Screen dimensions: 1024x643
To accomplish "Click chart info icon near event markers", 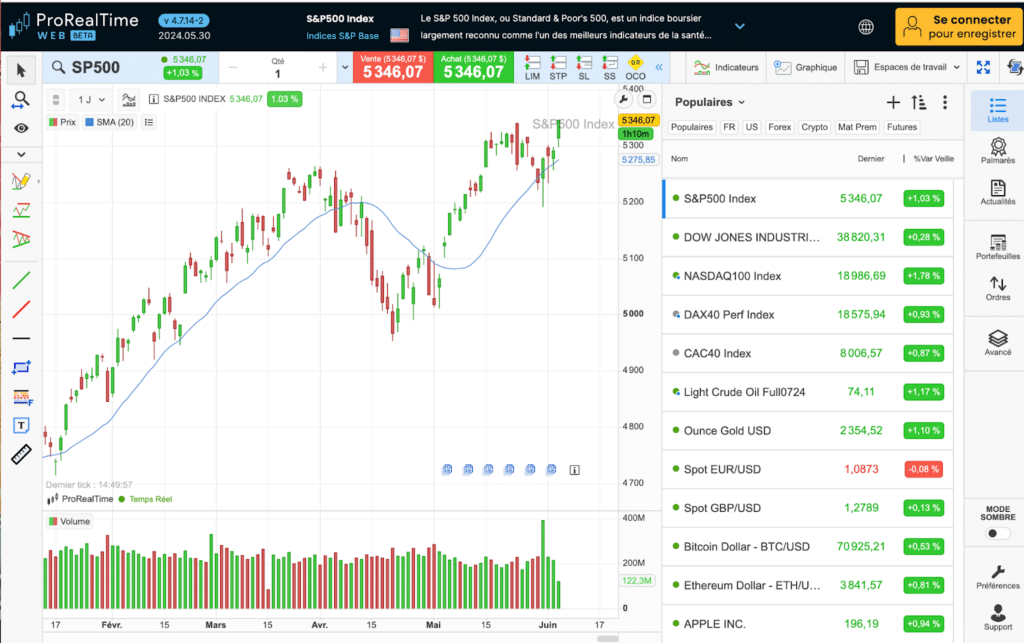I will click(575, 470).
